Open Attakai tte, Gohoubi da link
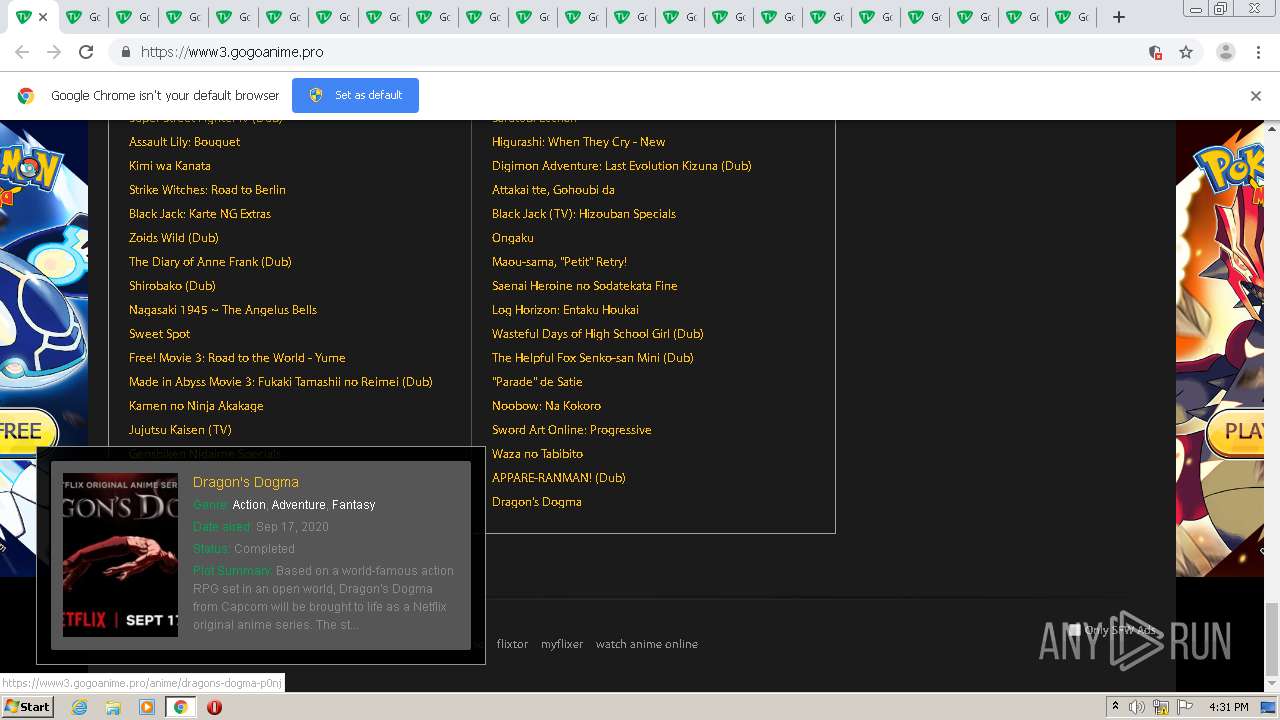Screen dimensions: 1280x720 tap(553, 190)
